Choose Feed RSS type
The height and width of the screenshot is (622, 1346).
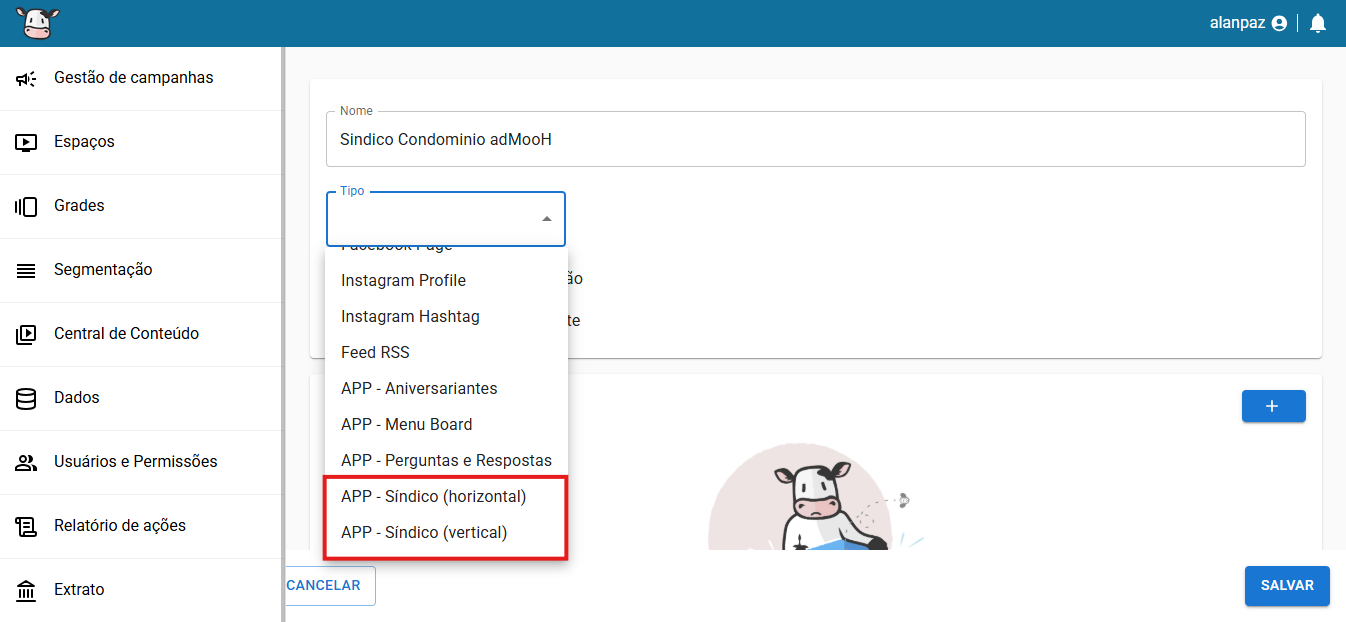446,352
